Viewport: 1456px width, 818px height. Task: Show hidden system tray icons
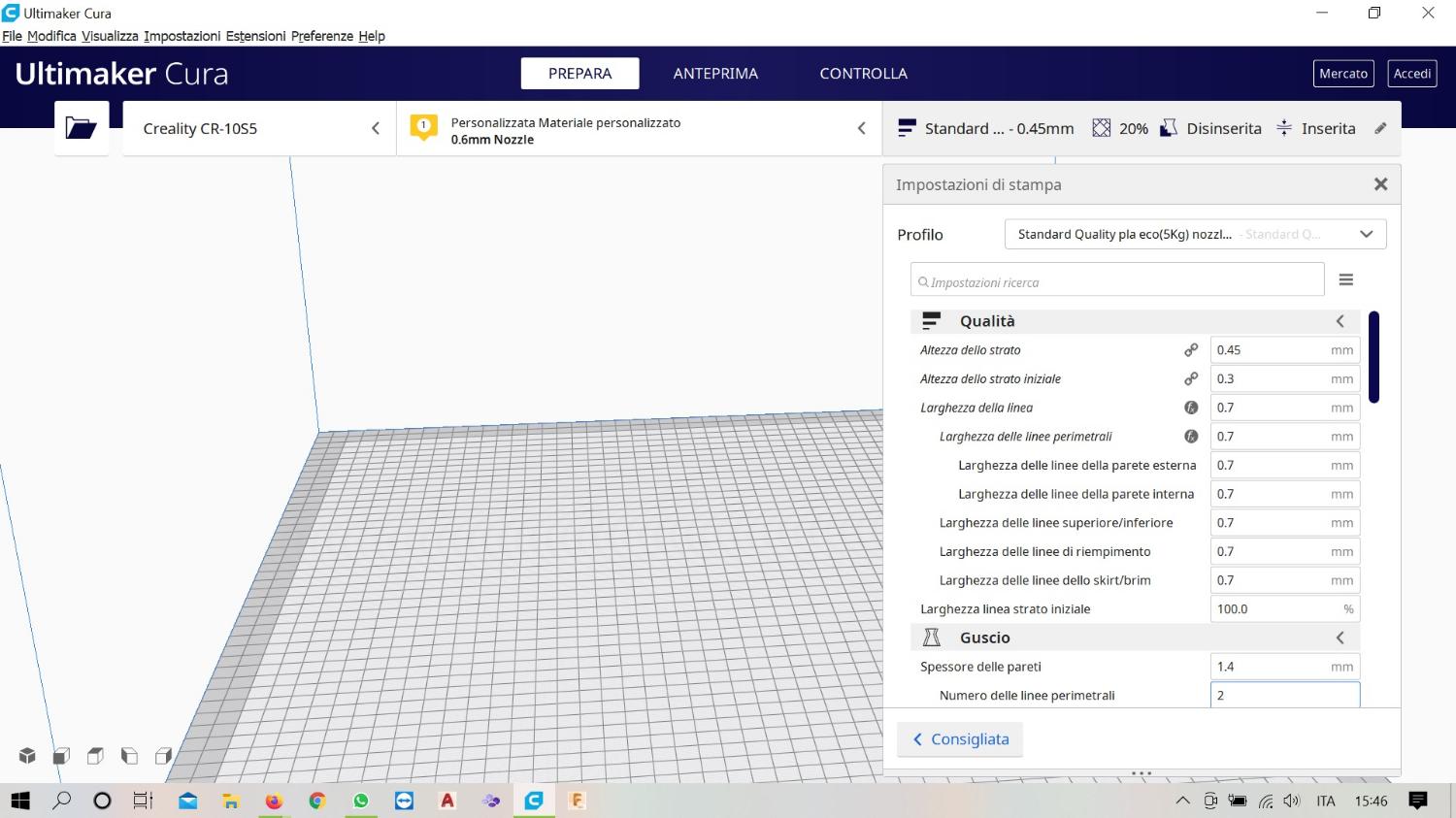(1182, 801)
